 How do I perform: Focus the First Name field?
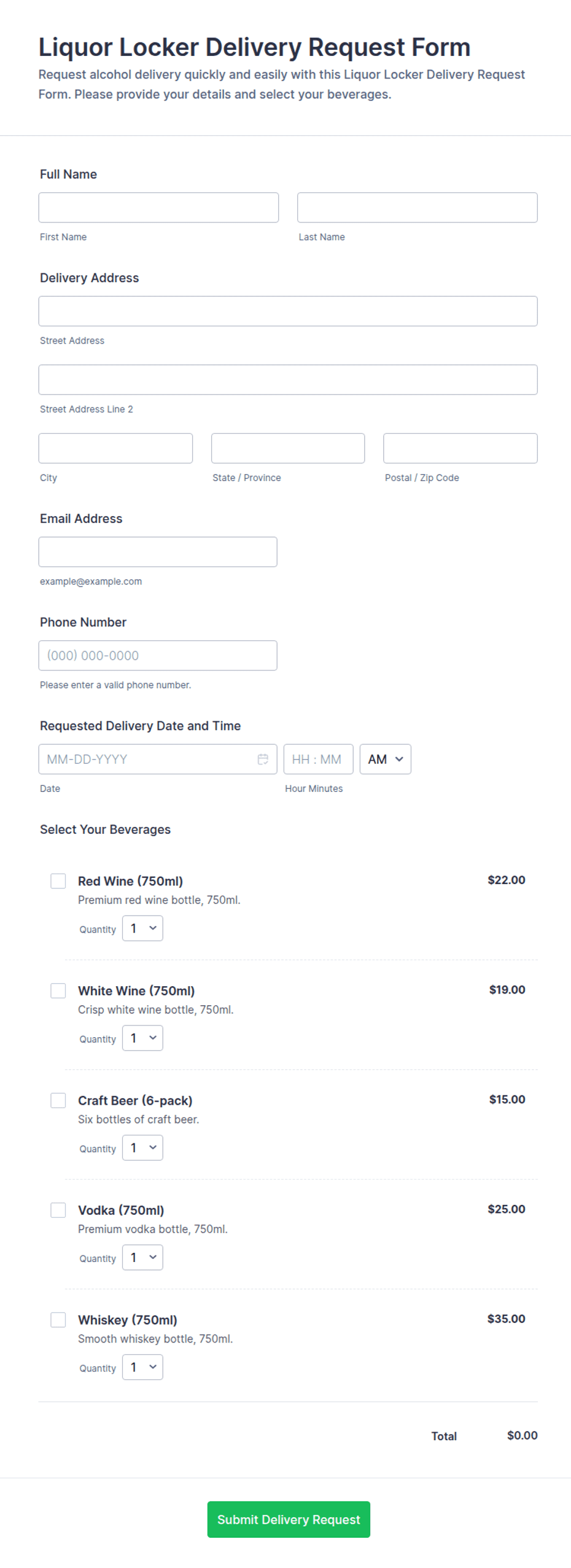(x=158, y=207)
